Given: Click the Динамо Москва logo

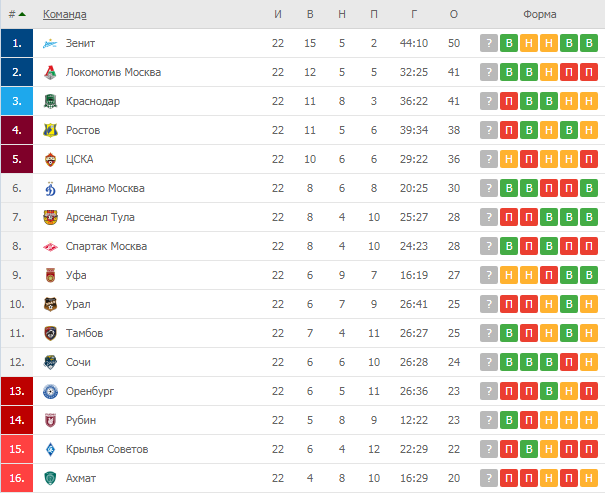Looking at the screenshot, I should (50, 188).
